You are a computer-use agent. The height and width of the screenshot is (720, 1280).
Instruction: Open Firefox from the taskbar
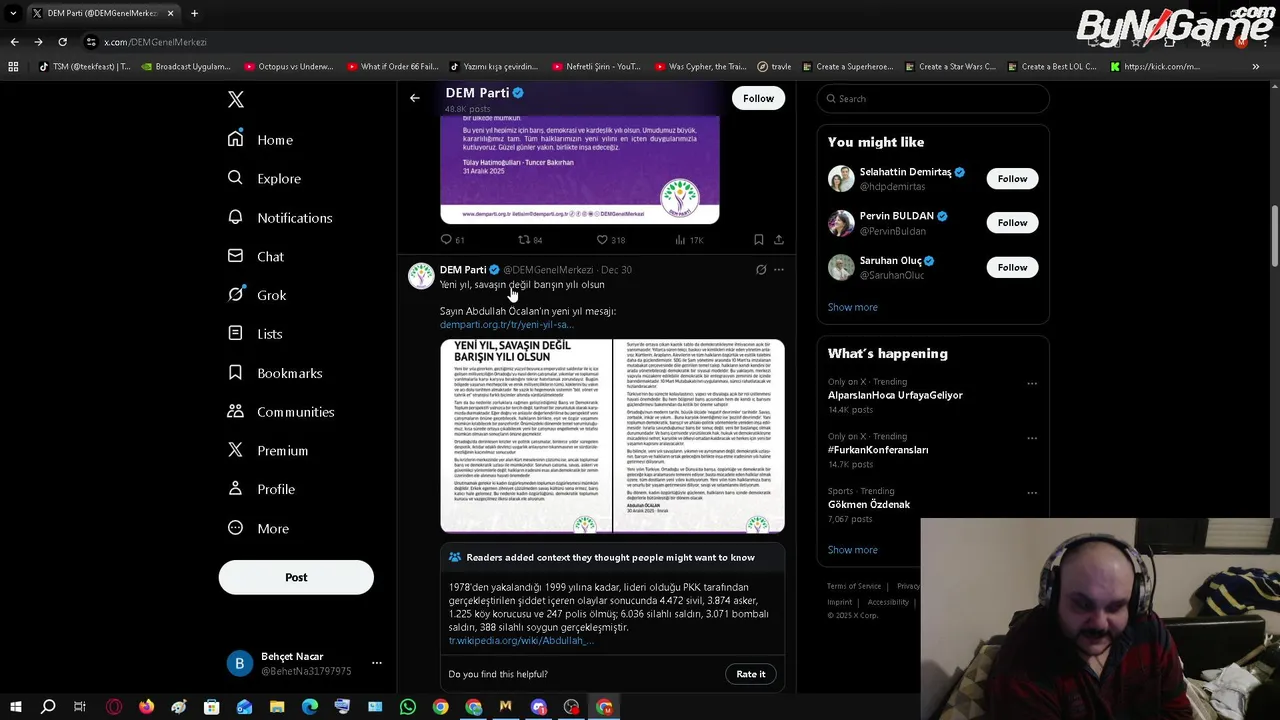coord(146,707)
